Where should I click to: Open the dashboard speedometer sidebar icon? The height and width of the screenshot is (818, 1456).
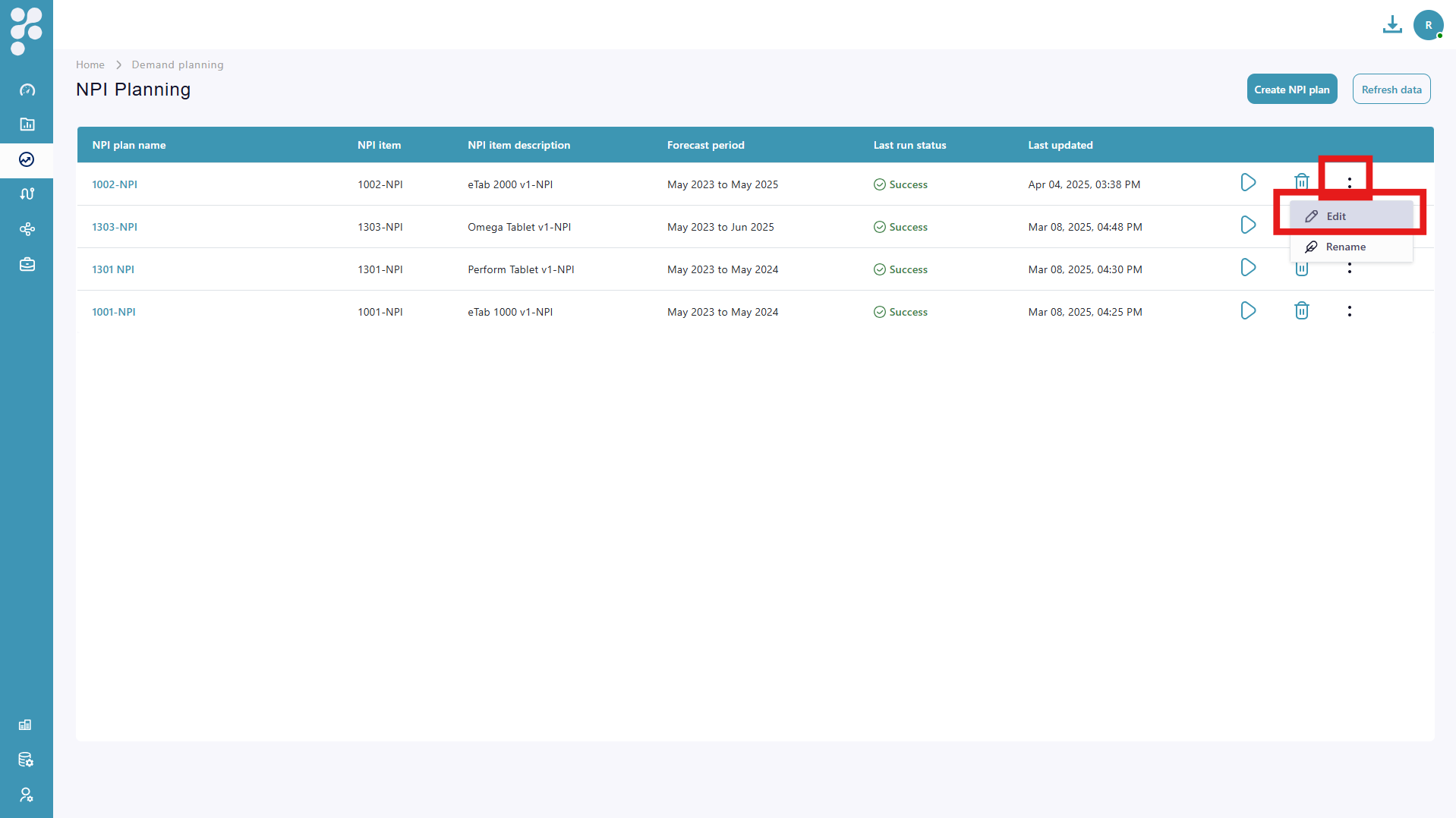[x=27, y=90]
